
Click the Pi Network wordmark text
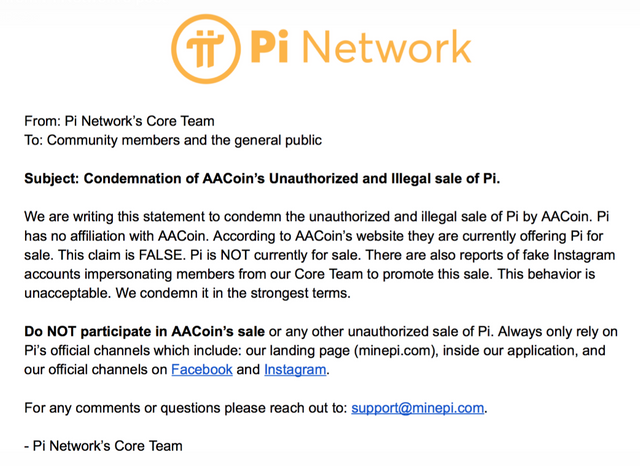(x=361, y=47)
